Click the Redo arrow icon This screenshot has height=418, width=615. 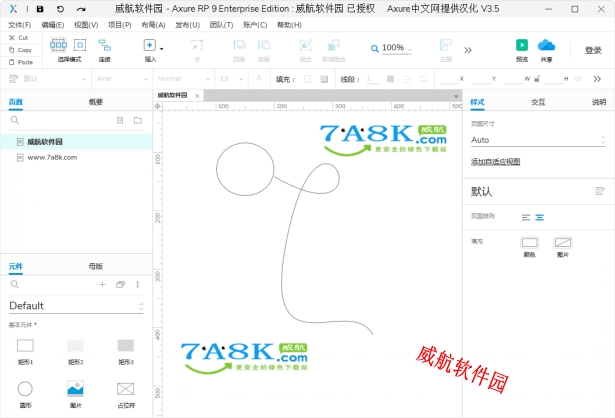pyautogui.click(x=81, y=9)
